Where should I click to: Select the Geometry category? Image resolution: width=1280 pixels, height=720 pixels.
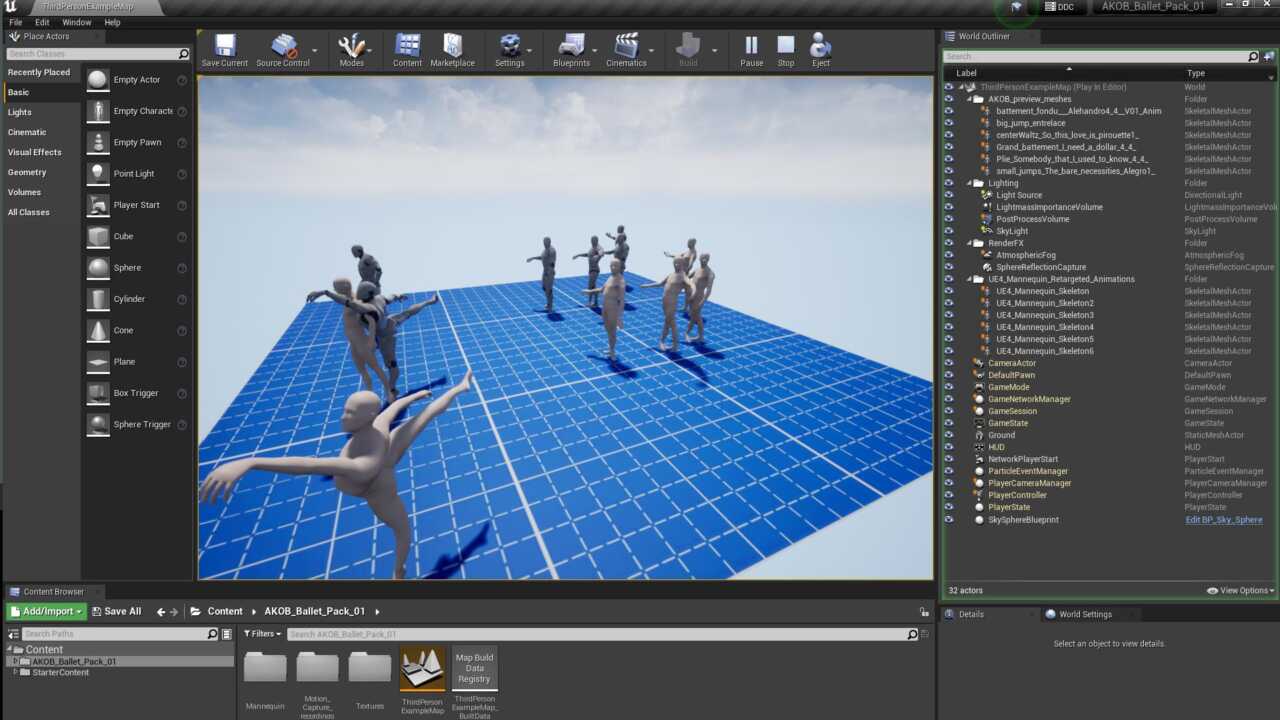(27, 172)
